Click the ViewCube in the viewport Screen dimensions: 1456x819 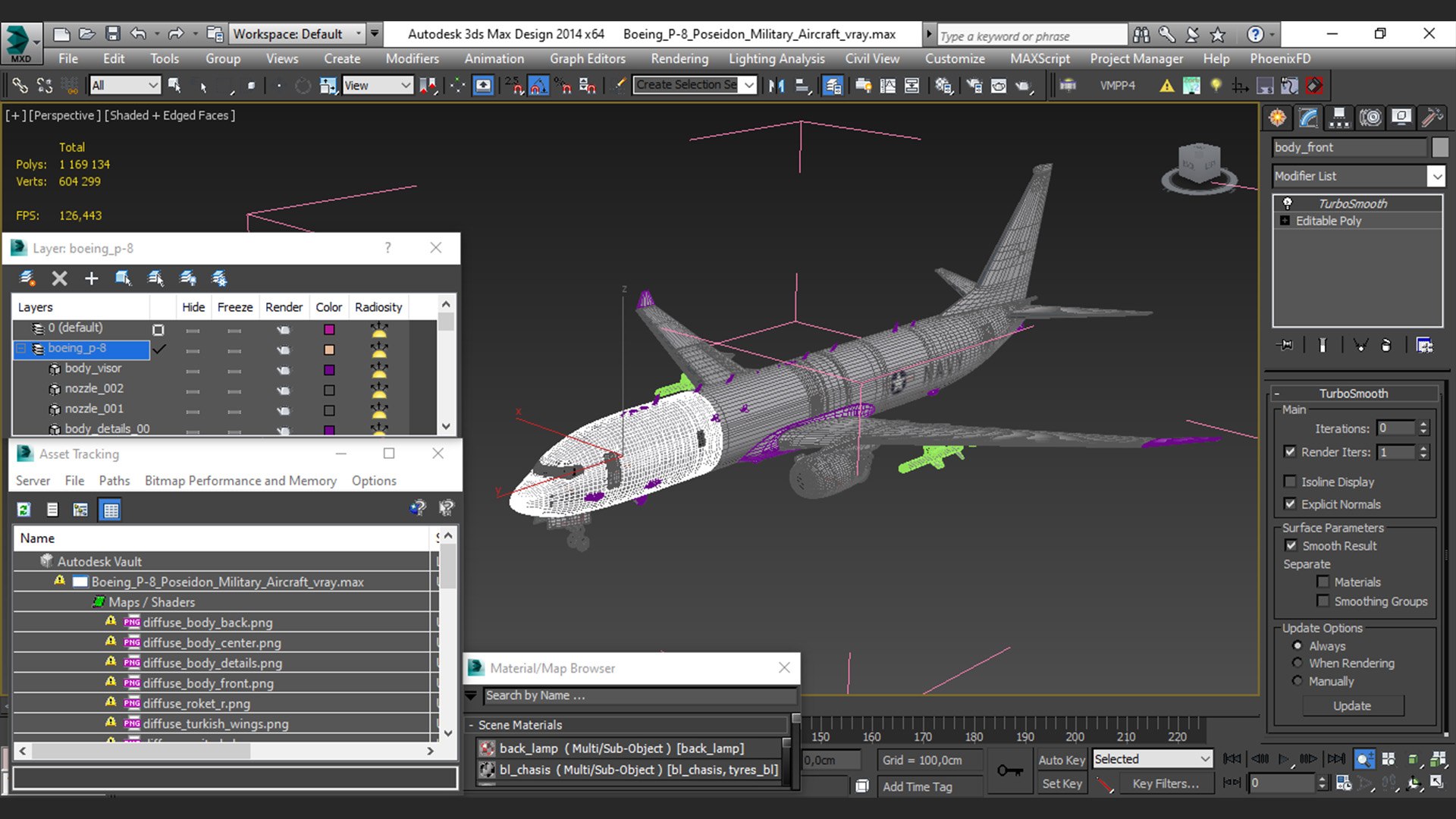click(x=1199, y=165)
